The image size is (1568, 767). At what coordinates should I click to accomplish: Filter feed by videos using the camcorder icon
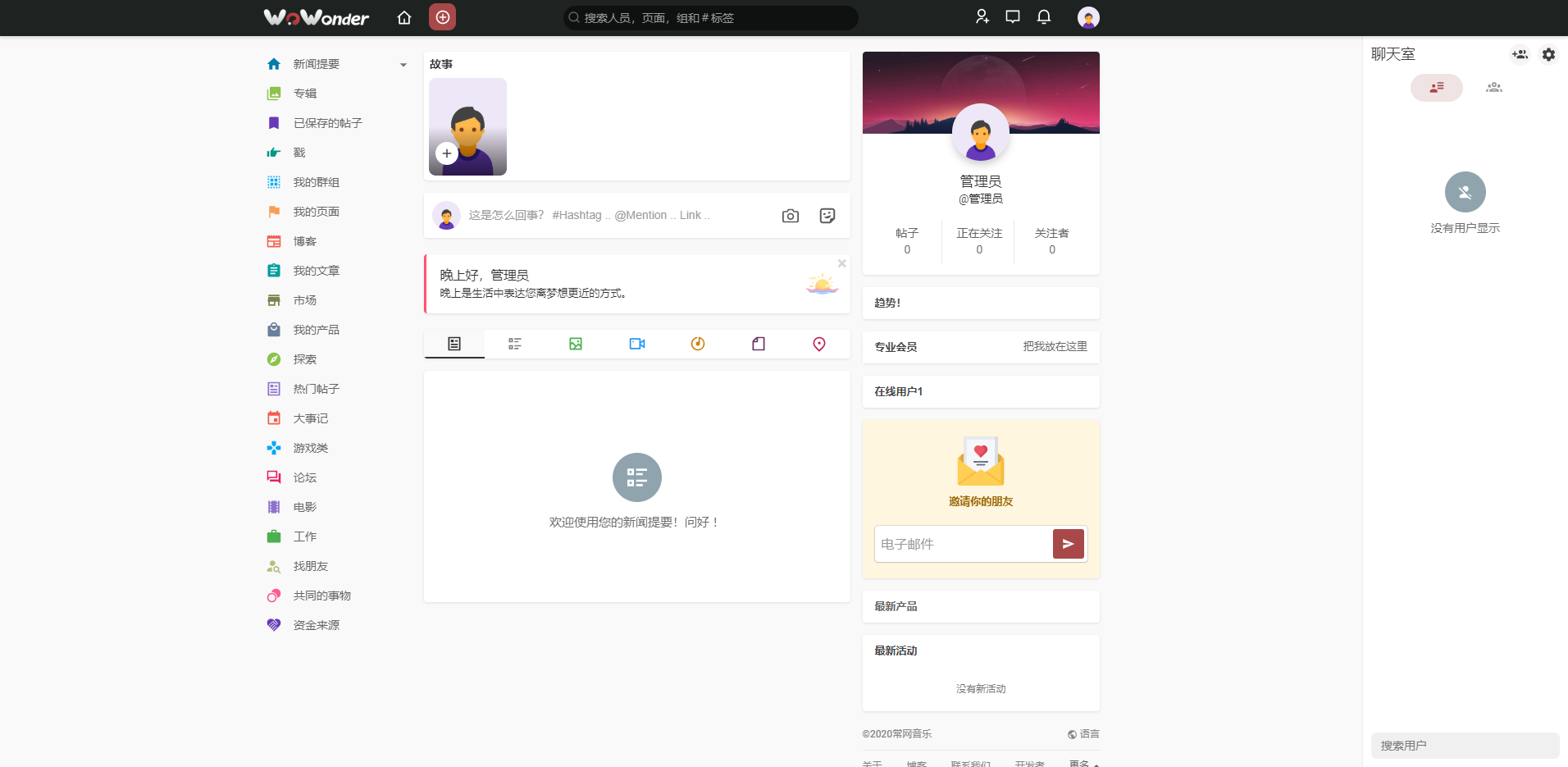point(637,344)
